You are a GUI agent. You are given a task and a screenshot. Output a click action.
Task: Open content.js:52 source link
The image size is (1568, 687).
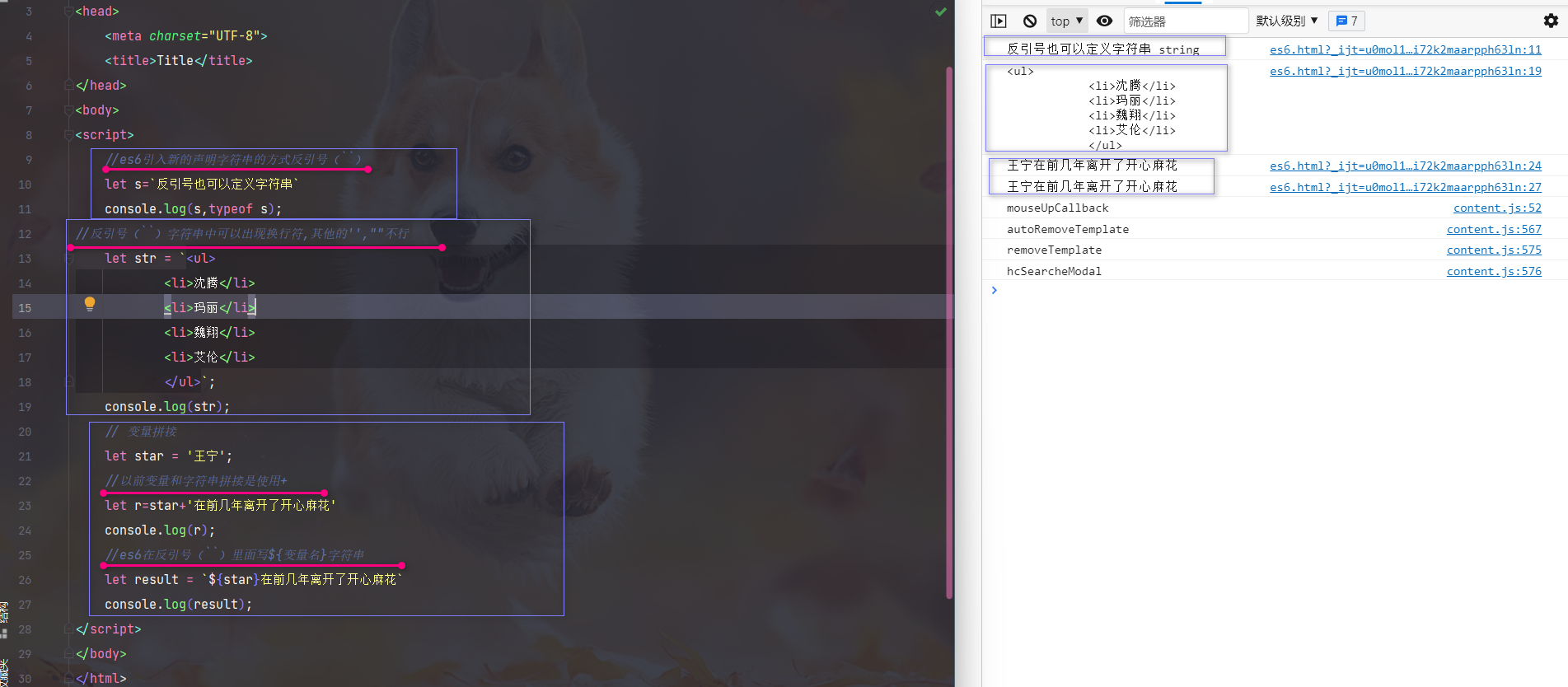tap(1497, 208)
